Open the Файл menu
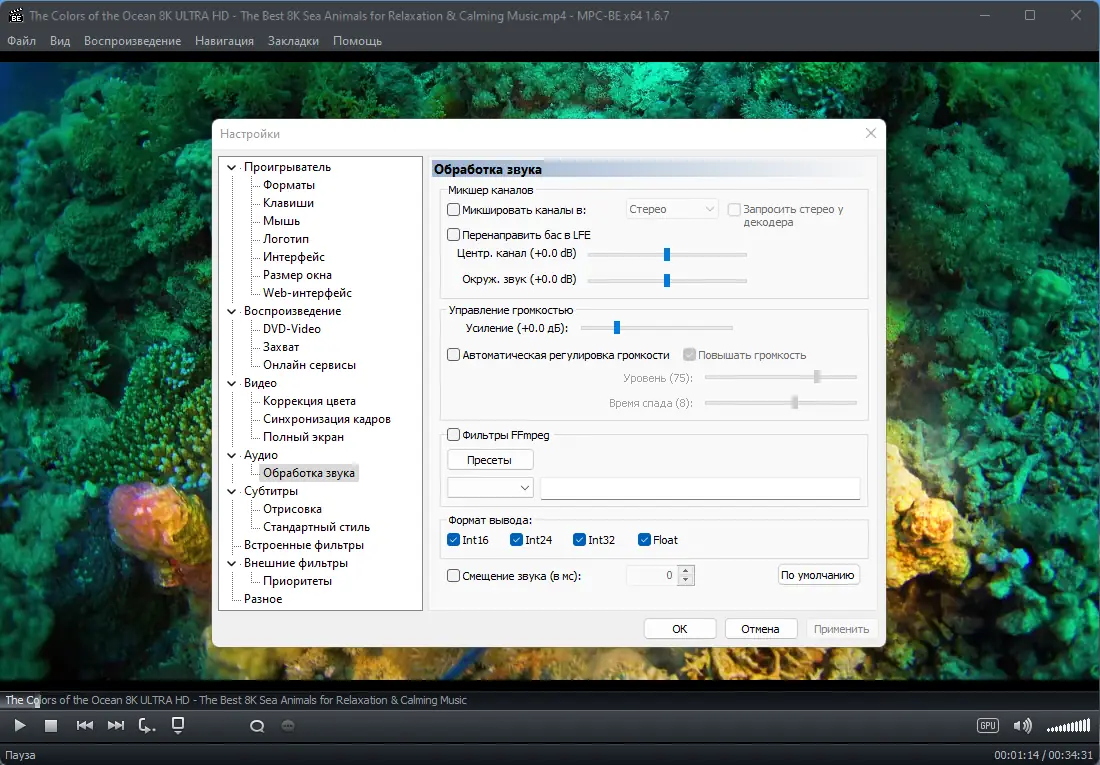Screen dimensions: 1100x765 [x=22, y=41]
